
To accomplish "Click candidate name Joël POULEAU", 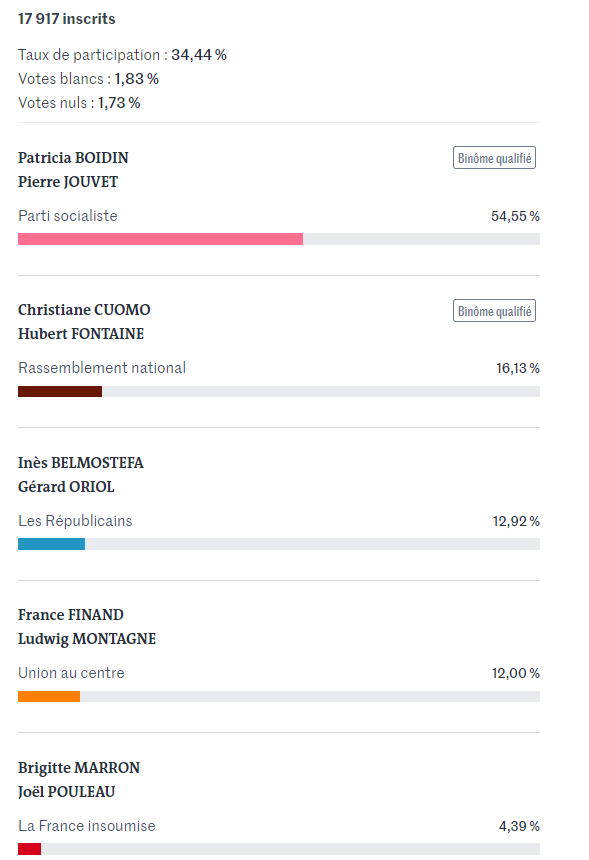I will click(x=66, y=792).
